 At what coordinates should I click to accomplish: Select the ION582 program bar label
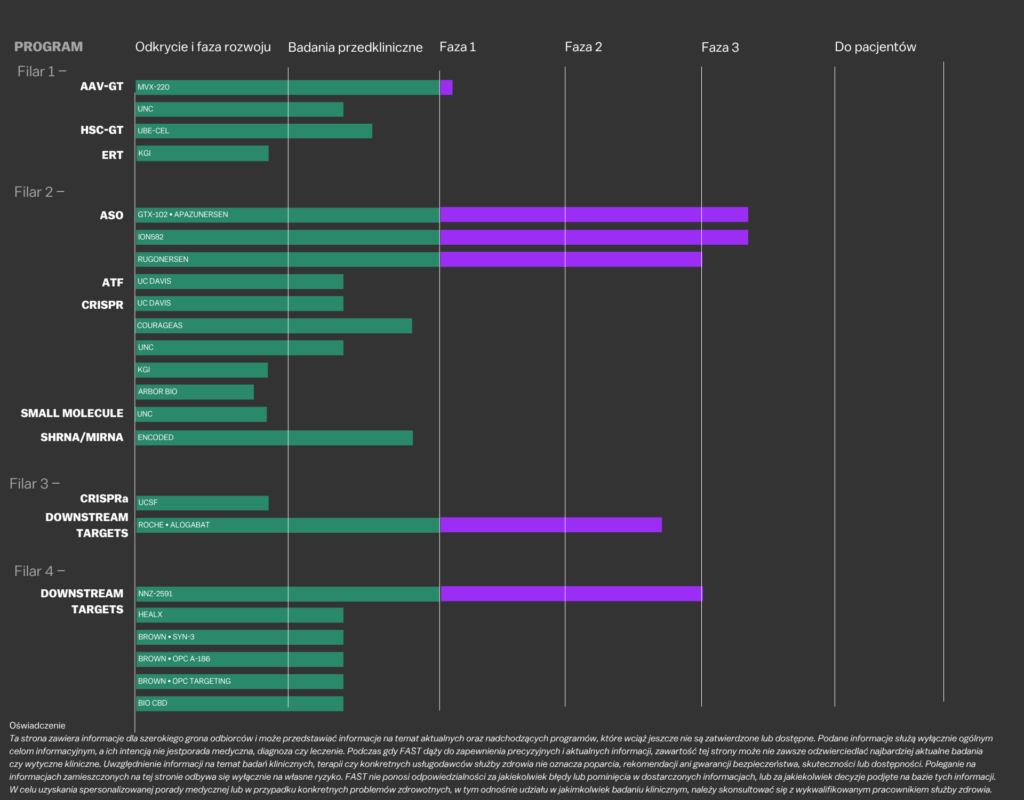pyautogui.click(x=152, y=237)
